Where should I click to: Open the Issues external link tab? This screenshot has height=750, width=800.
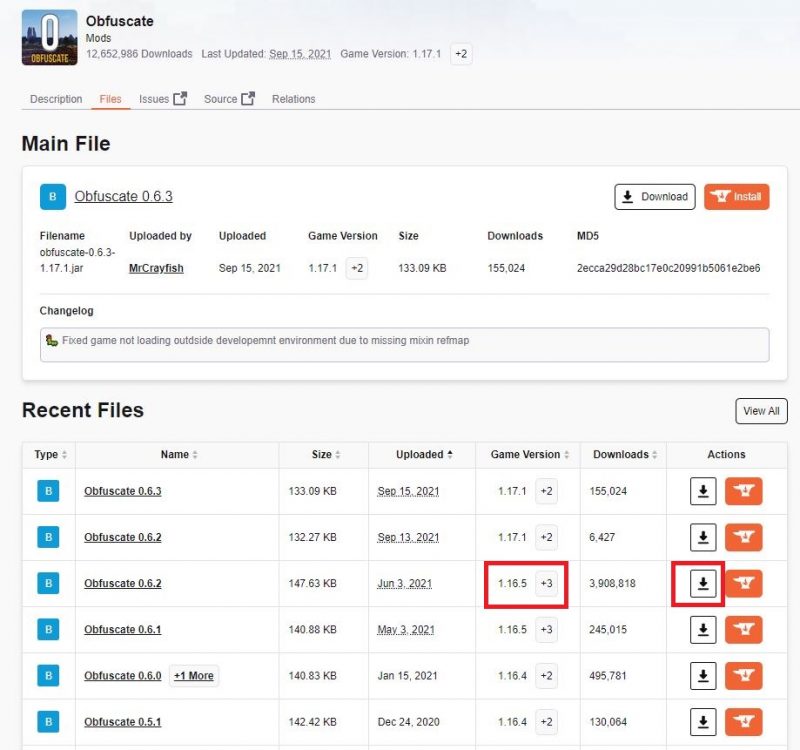[x=162, y=99]
